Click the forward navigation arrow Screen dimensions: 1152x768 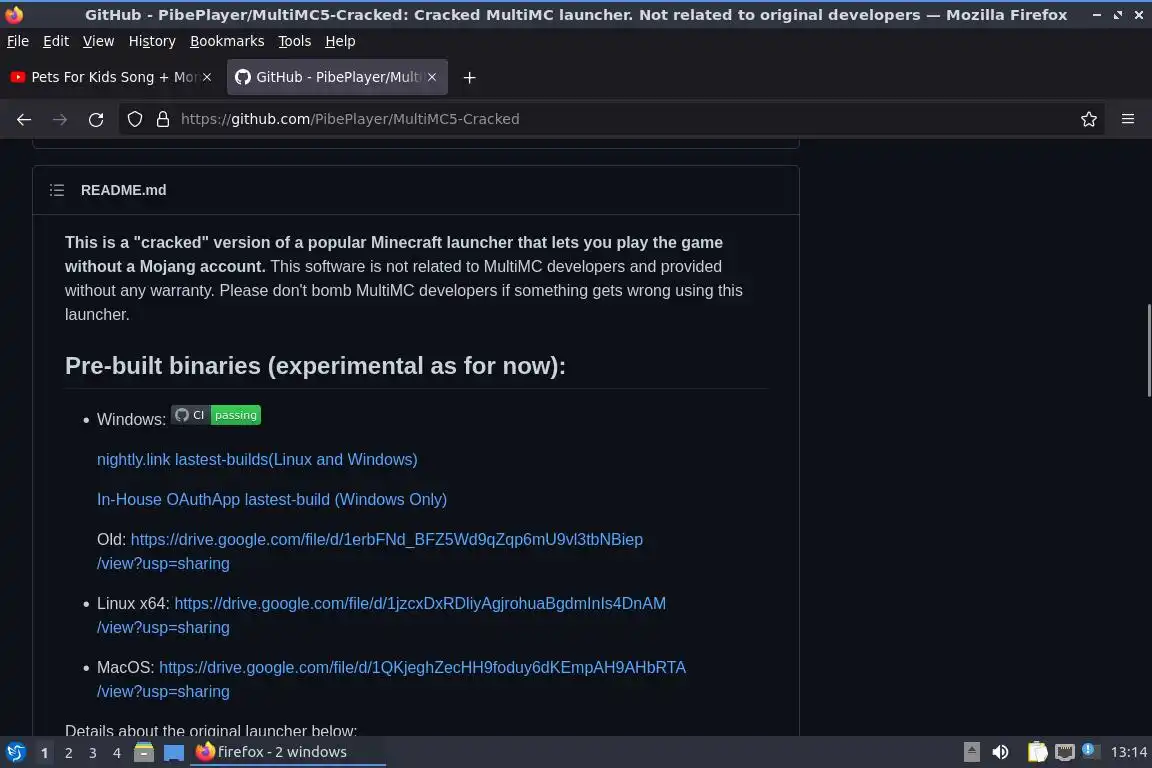[60, 119]
